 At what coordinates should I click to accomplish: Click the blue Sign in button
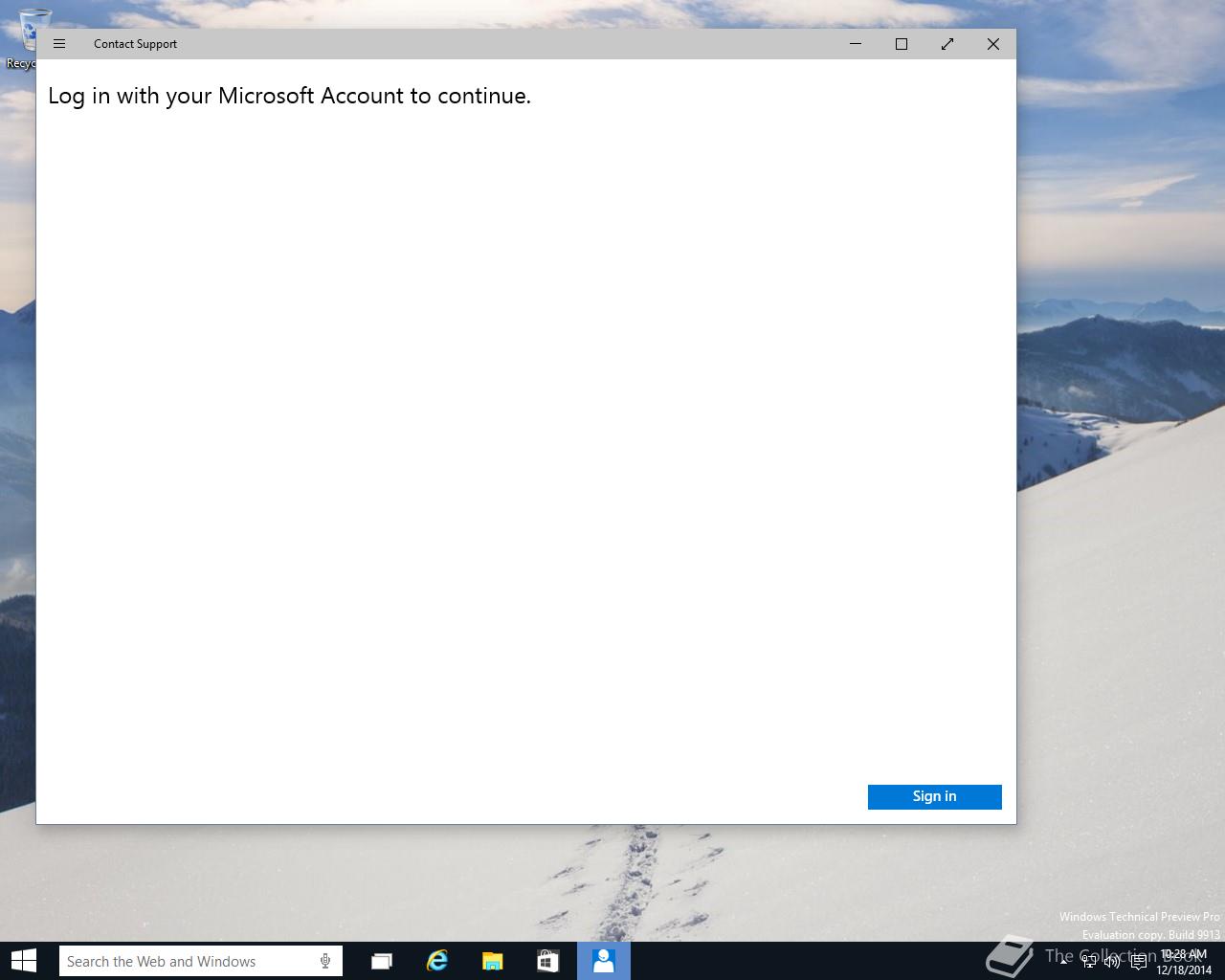934,796
